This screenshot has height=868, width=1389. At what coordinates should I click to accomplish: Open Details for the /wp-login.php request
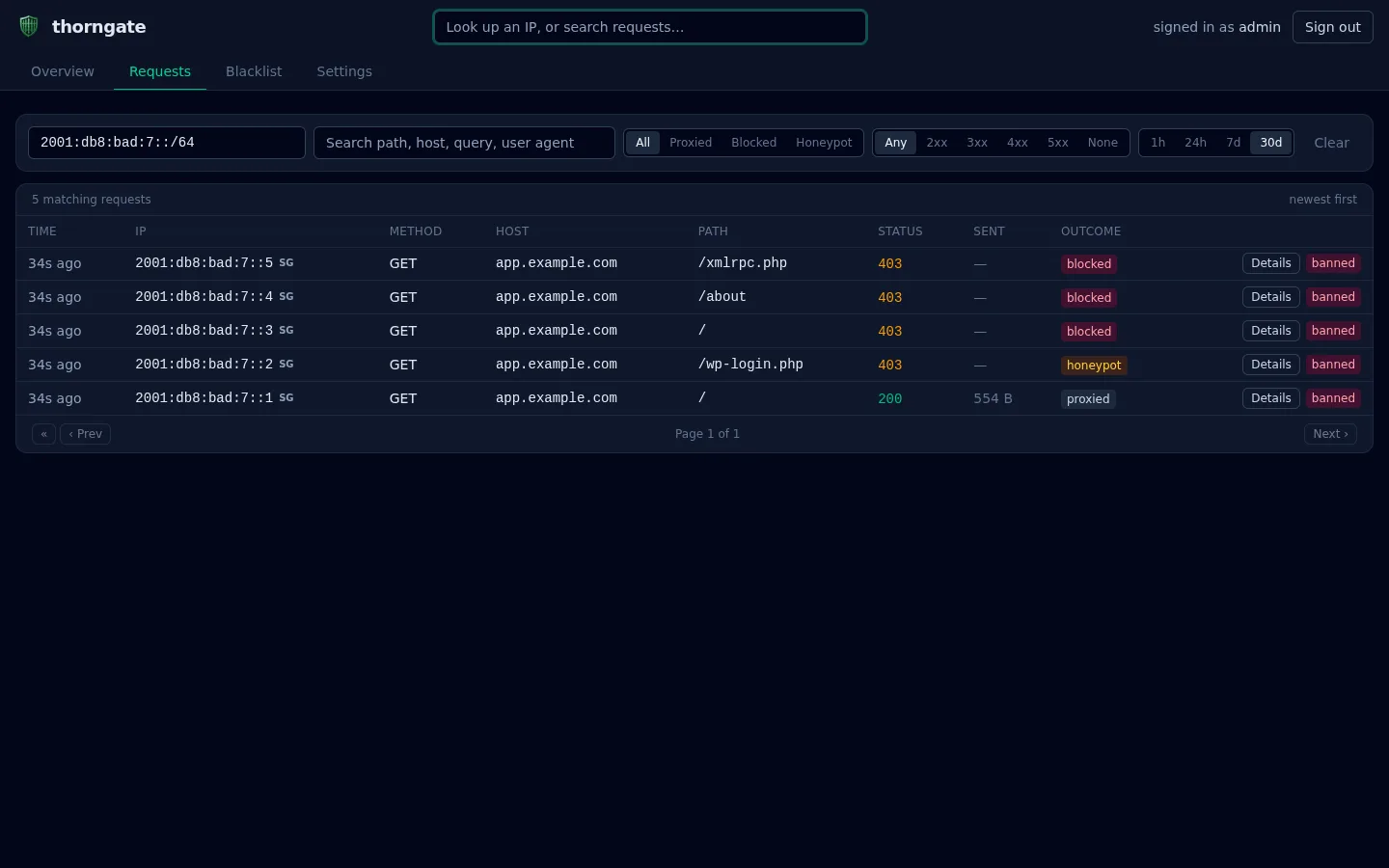click(1270, 365)
